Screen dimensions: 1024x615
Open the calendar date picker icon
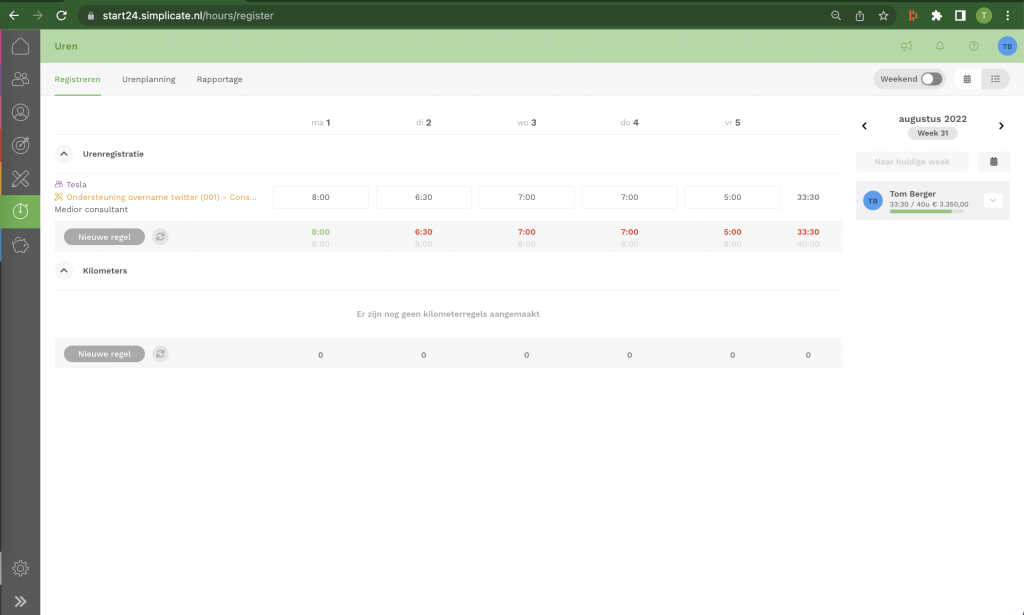(994, 161)
